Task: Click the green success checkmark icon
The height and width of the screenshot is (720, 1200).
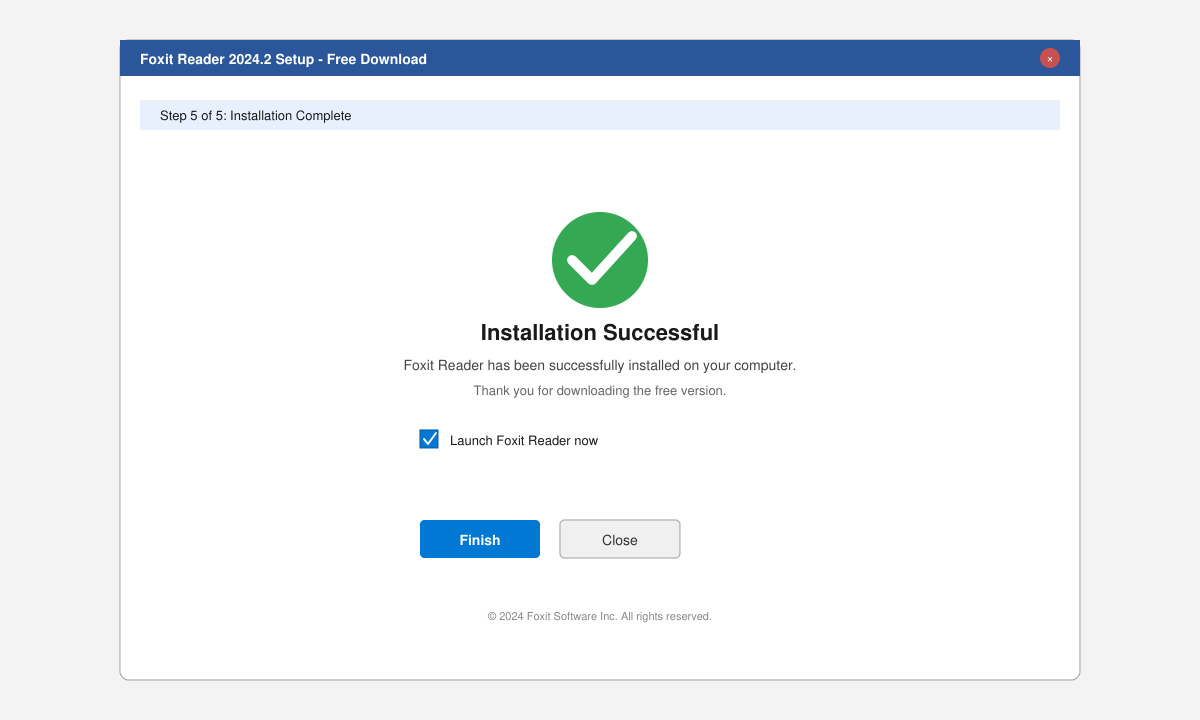Action: [x=600, y=260]
